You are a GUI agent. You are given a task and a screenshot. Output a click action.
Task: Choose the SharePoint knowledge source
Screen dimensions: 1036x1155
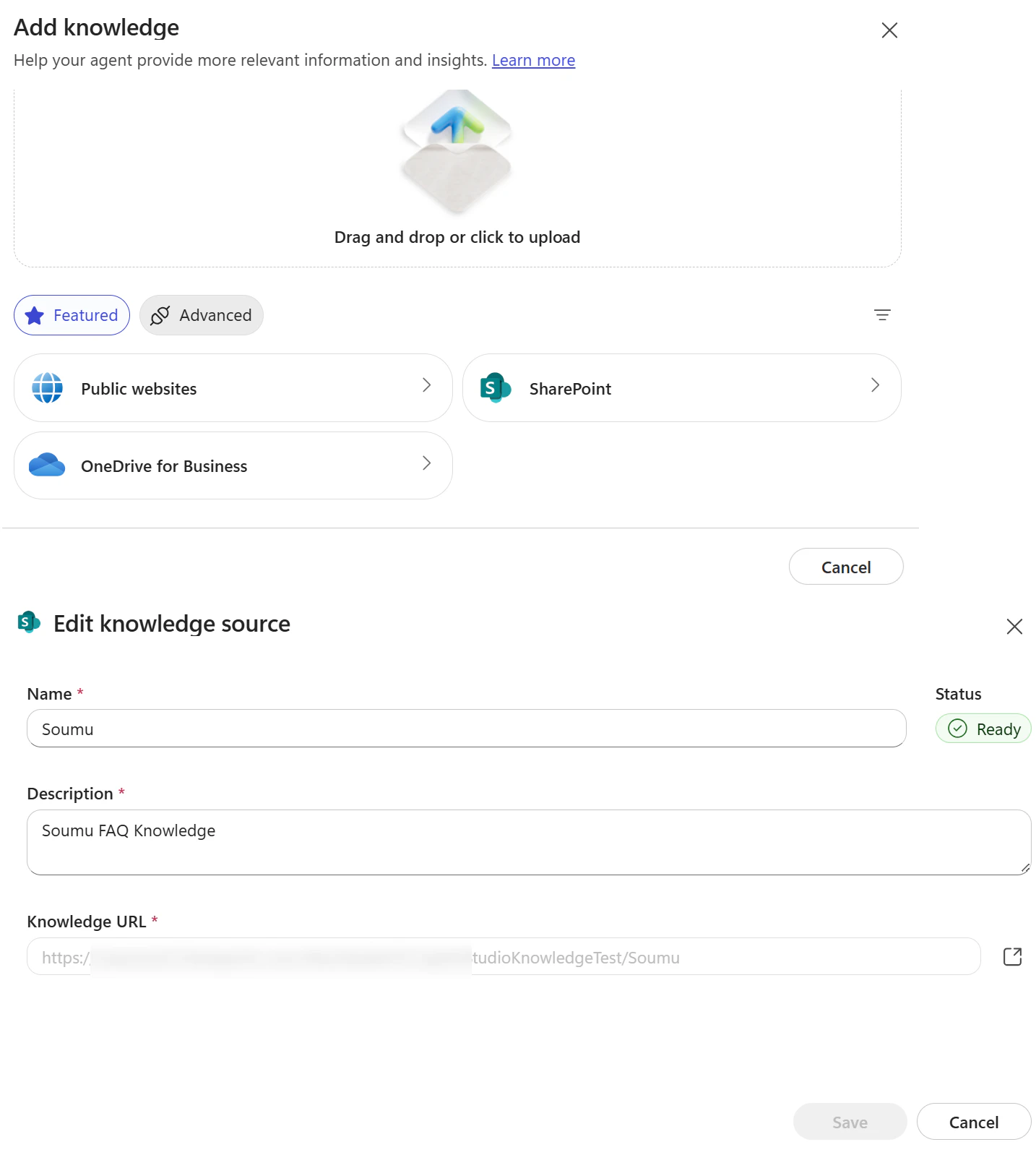(682, 388)
